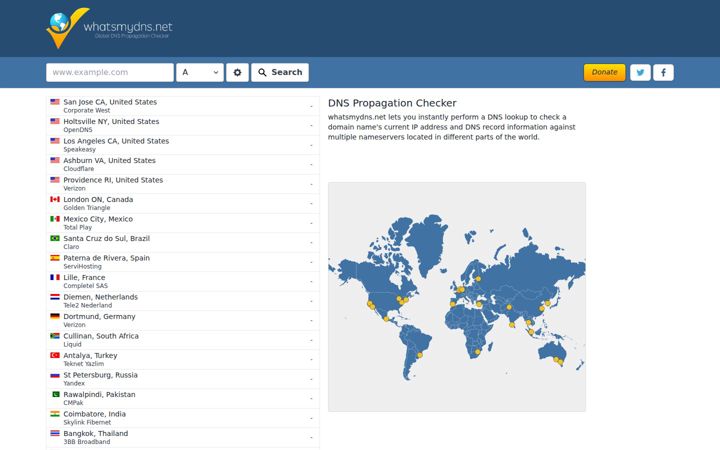This screenshot has height=450, width=720.
Task: Click the OpenDNS provider label
Action: pos(78,130)
